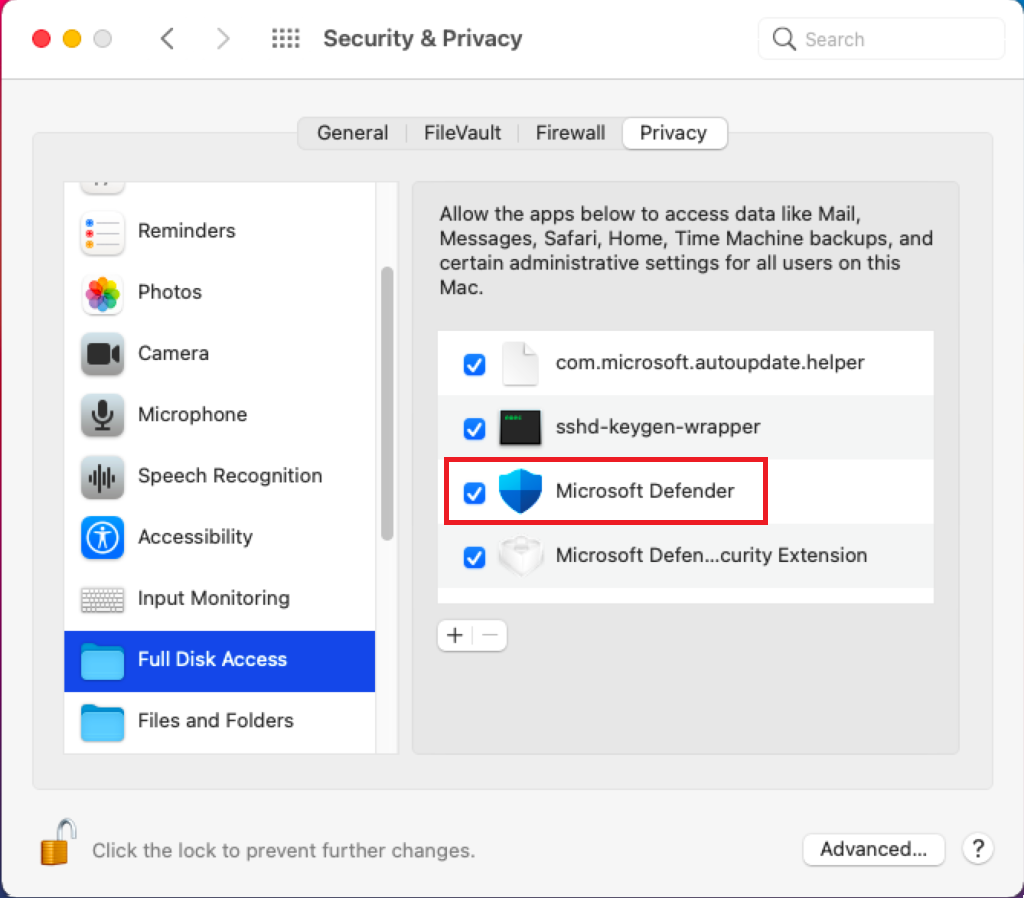Toggle the sshd-keygen-wrapper checkbox
Viewport: 1024px width, 898px height.
pyautogui.click(x=474, y=428)
